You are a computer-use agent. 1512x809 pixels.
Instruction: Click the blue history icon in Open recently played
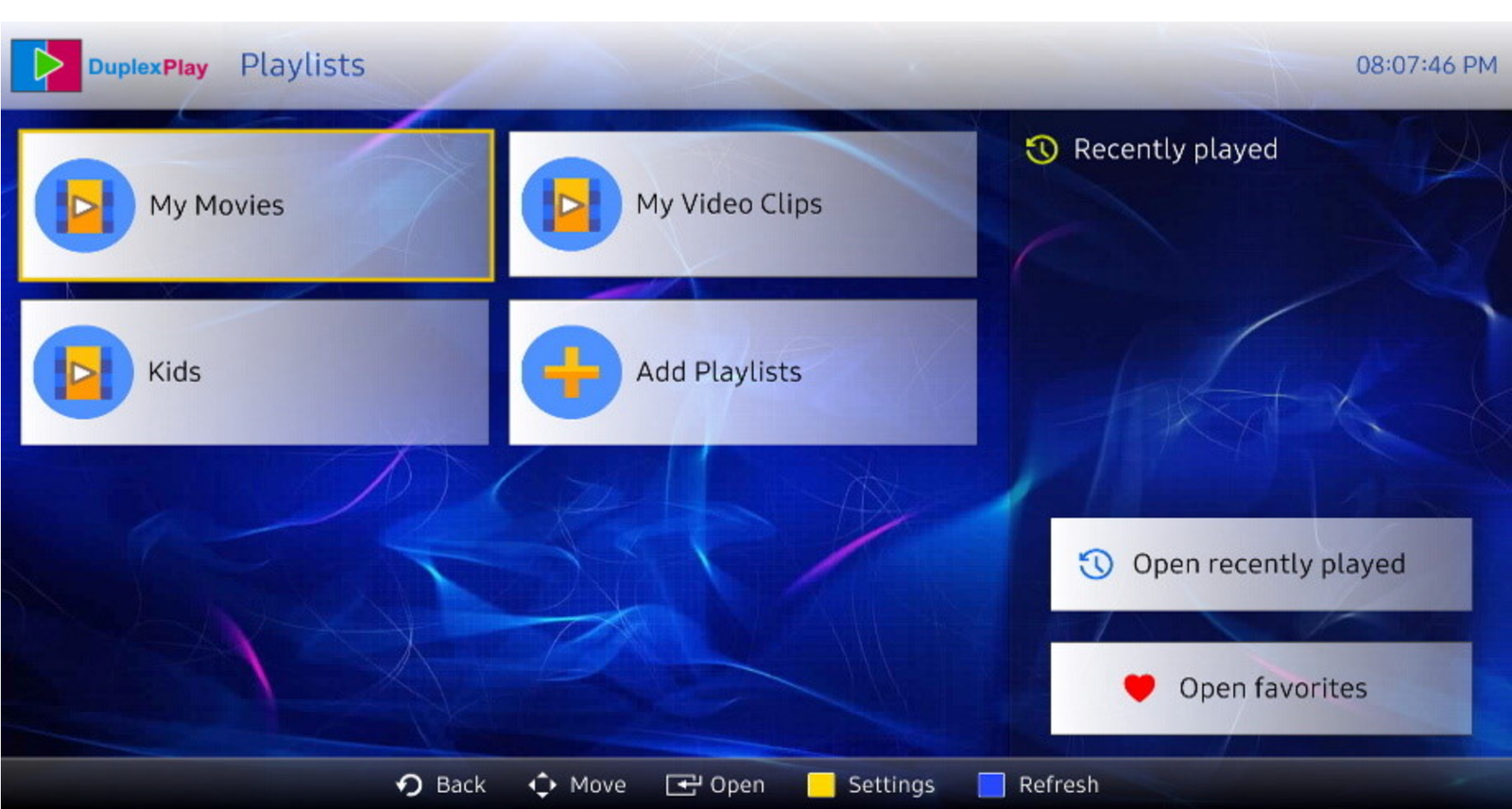[1095, 564]
